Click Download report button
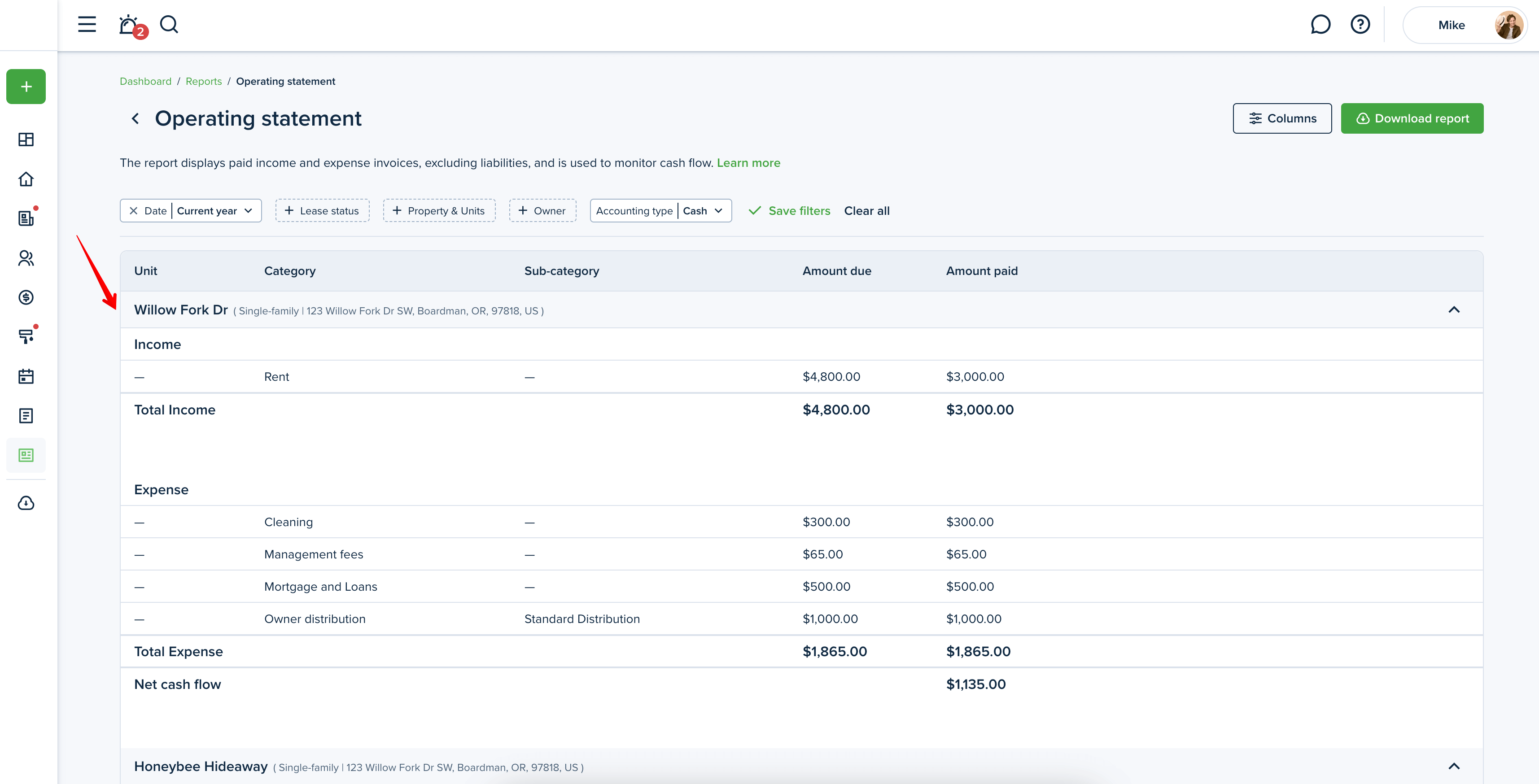This screenshot has height=784, width=1539. 1412,118
